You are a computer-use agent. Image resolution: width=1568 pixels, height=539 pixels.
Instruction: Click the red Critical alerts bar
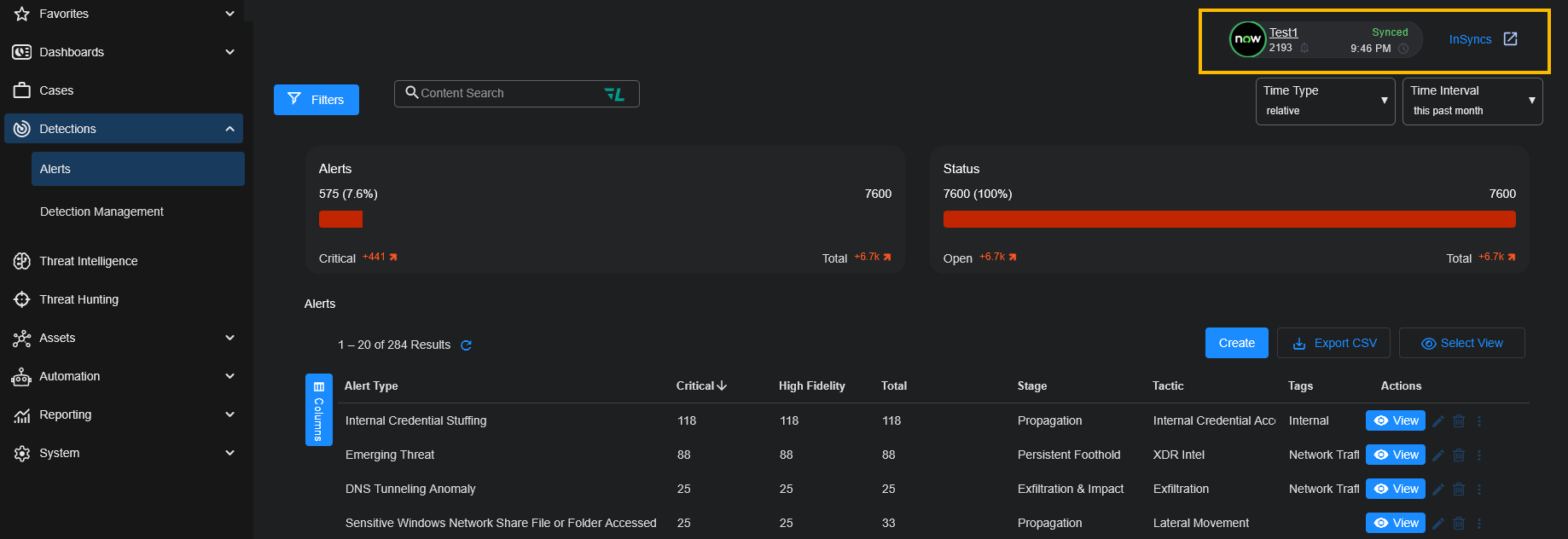(340, 219)
